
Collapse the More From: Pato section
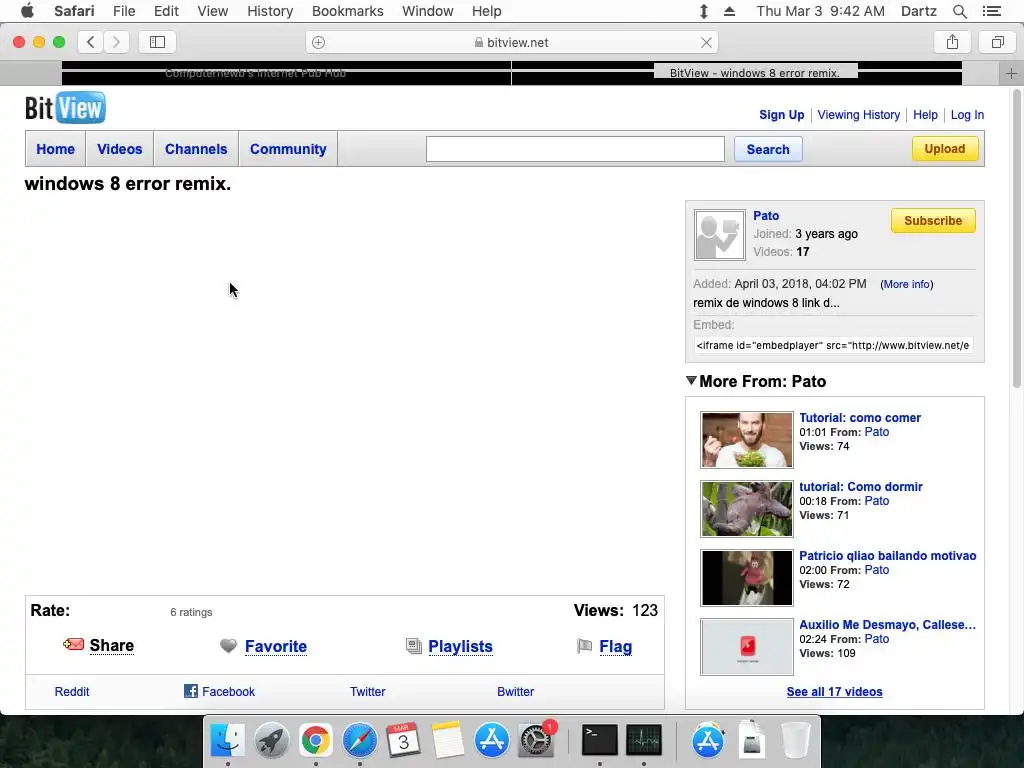pyautogui.click(x=691, y=381)
